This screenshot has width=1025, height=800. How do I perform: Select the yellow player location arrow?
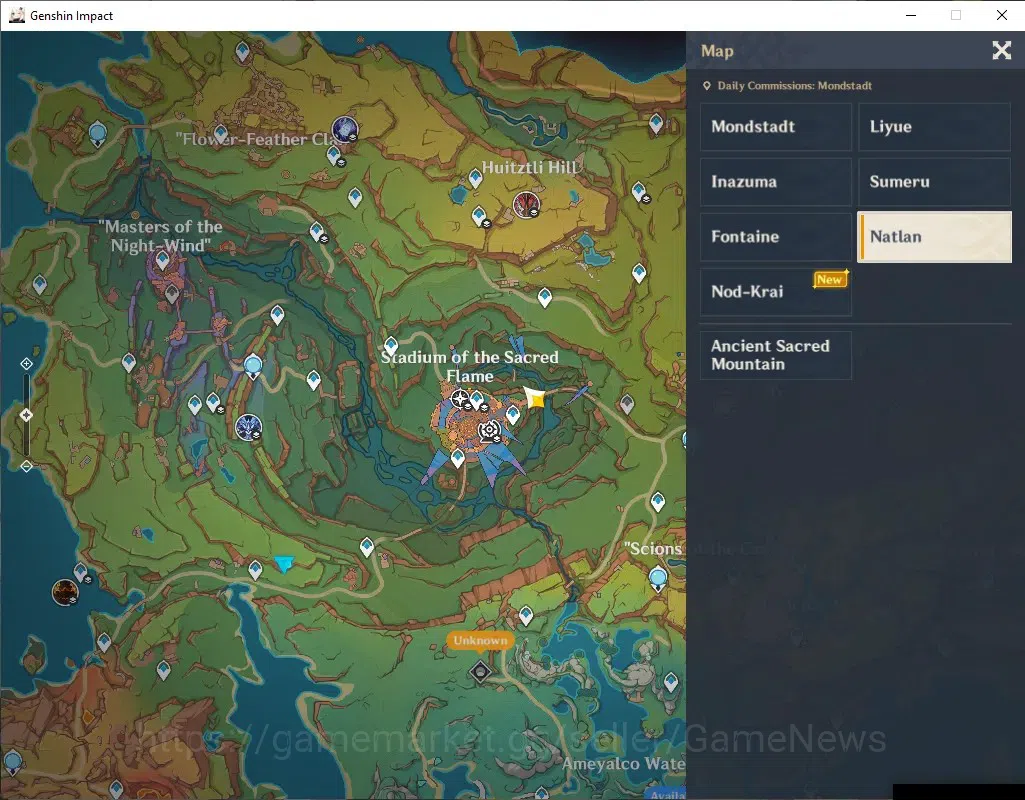coord(535,397)
